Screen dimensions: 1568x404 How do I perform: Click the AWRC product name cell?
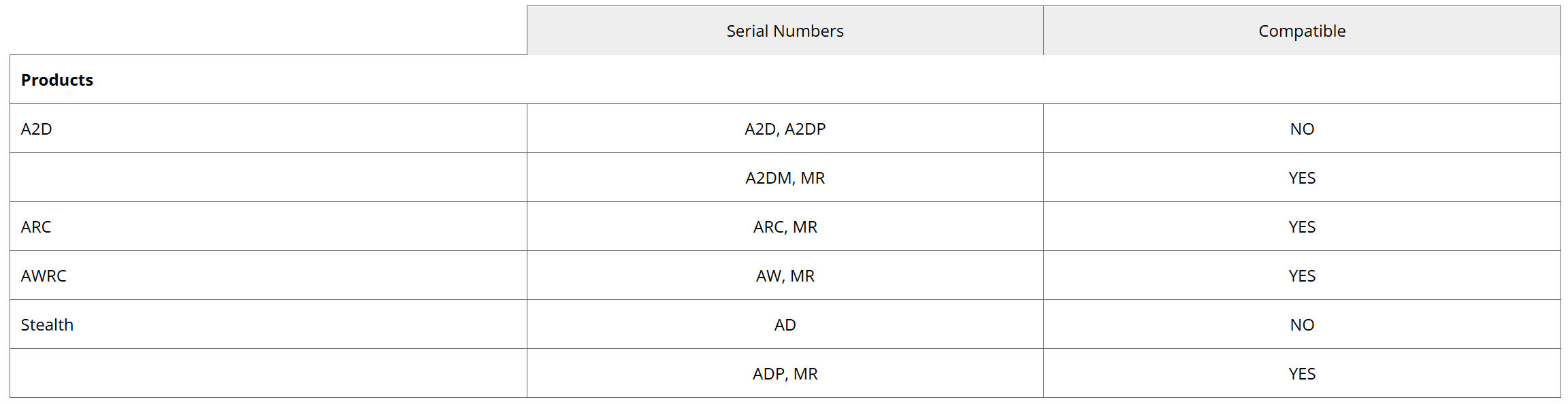tap(44, 276)
